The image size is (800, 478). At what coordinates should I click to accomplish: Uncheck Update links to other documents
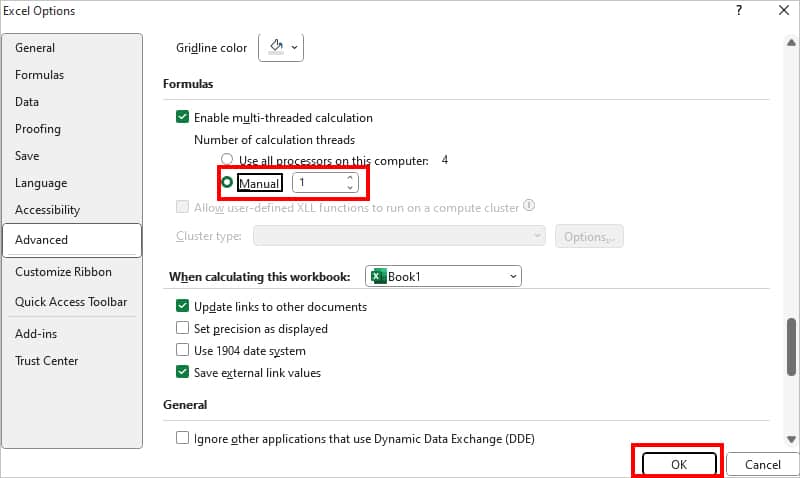(182, 307)
